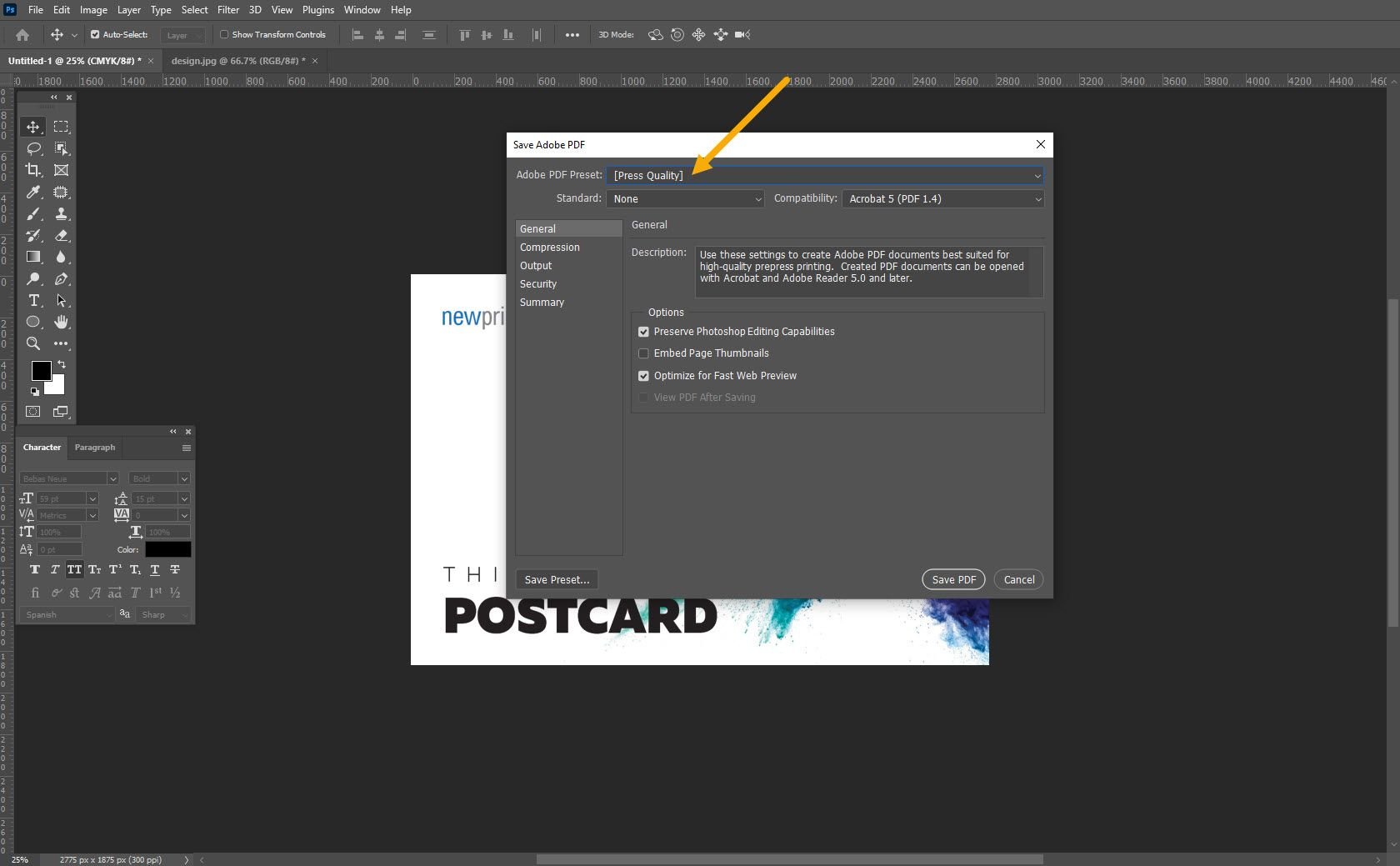Switch to Paragraph panel tab
Screen dimensions: 1400x866
pyautogui.click(x=95, y=448)
